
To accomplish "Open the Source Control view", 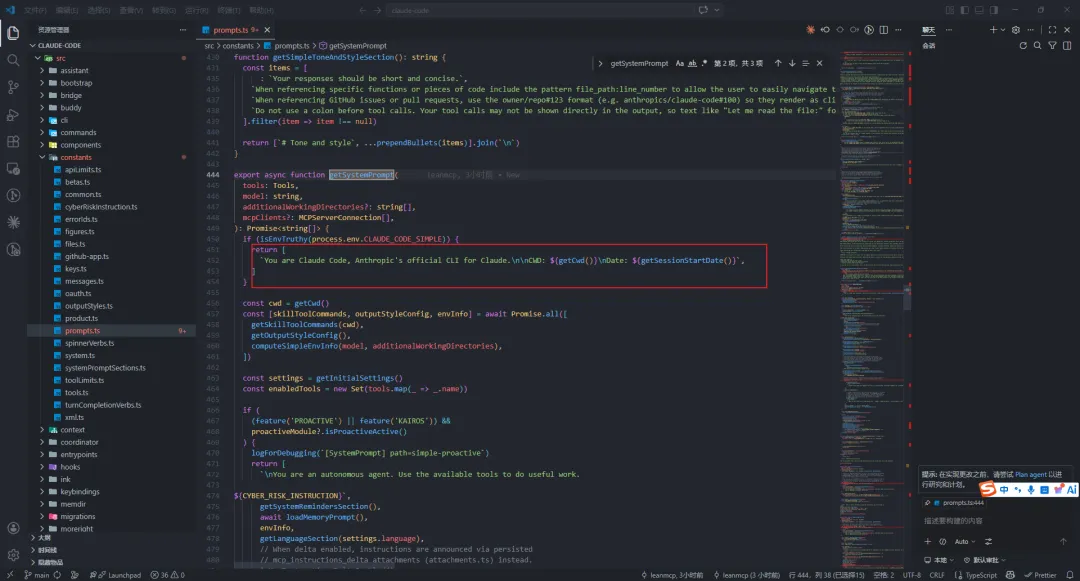I will point(13,87).
